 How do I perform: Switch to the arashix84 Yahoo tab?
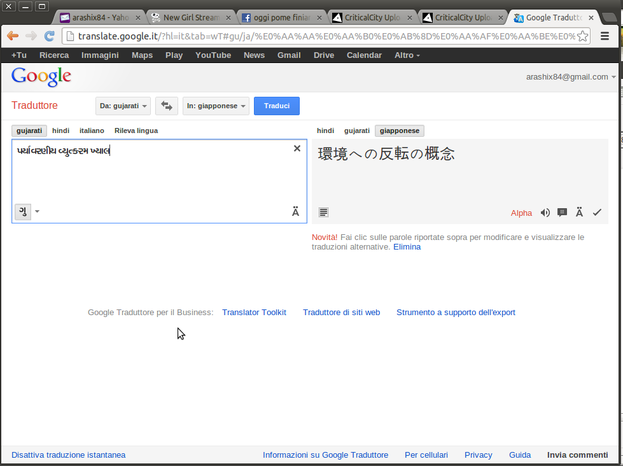[x=100, y=17]
